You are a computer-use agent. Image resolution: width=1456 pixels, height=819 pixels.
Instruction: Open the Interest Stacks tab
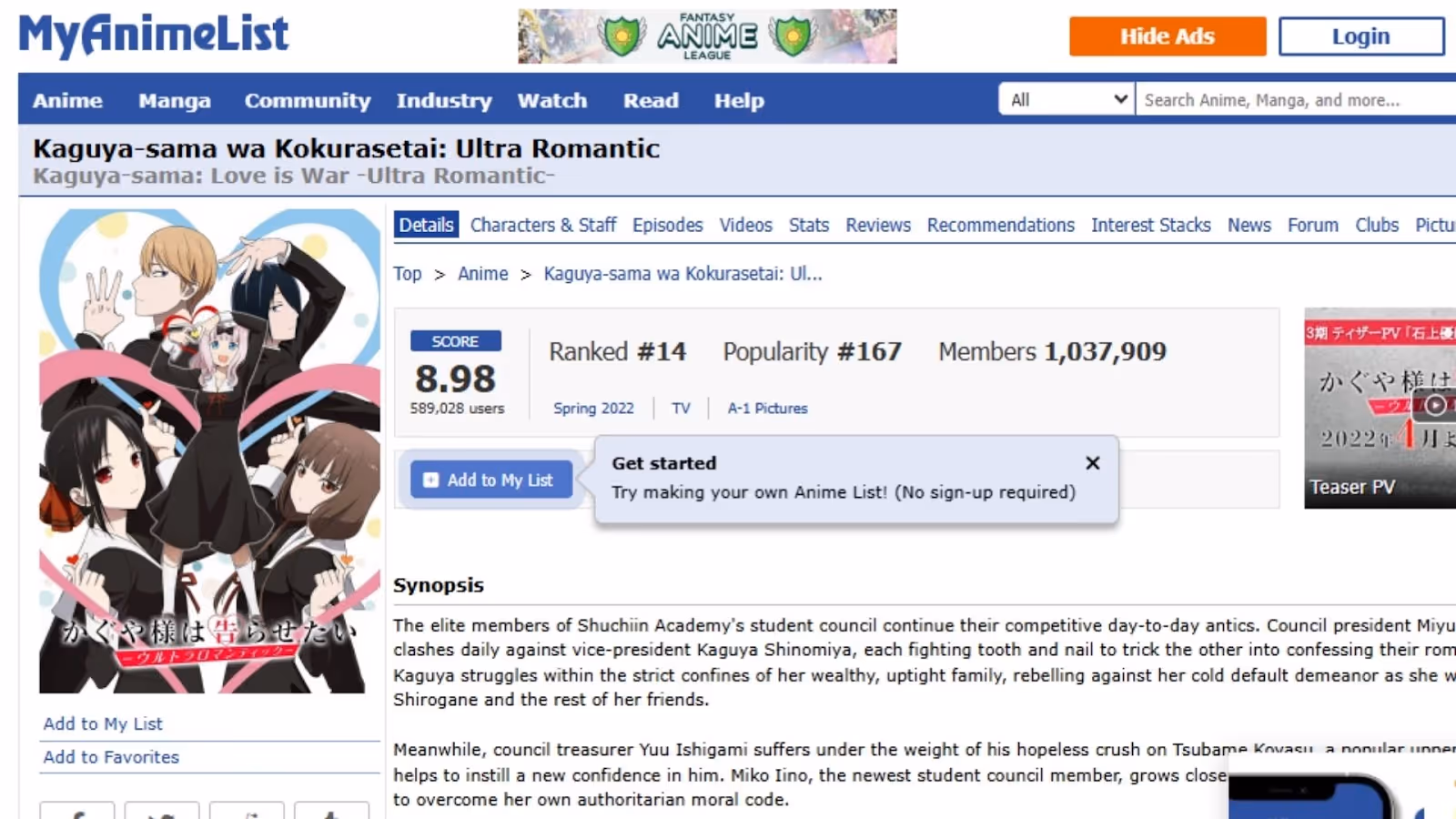1151,225
